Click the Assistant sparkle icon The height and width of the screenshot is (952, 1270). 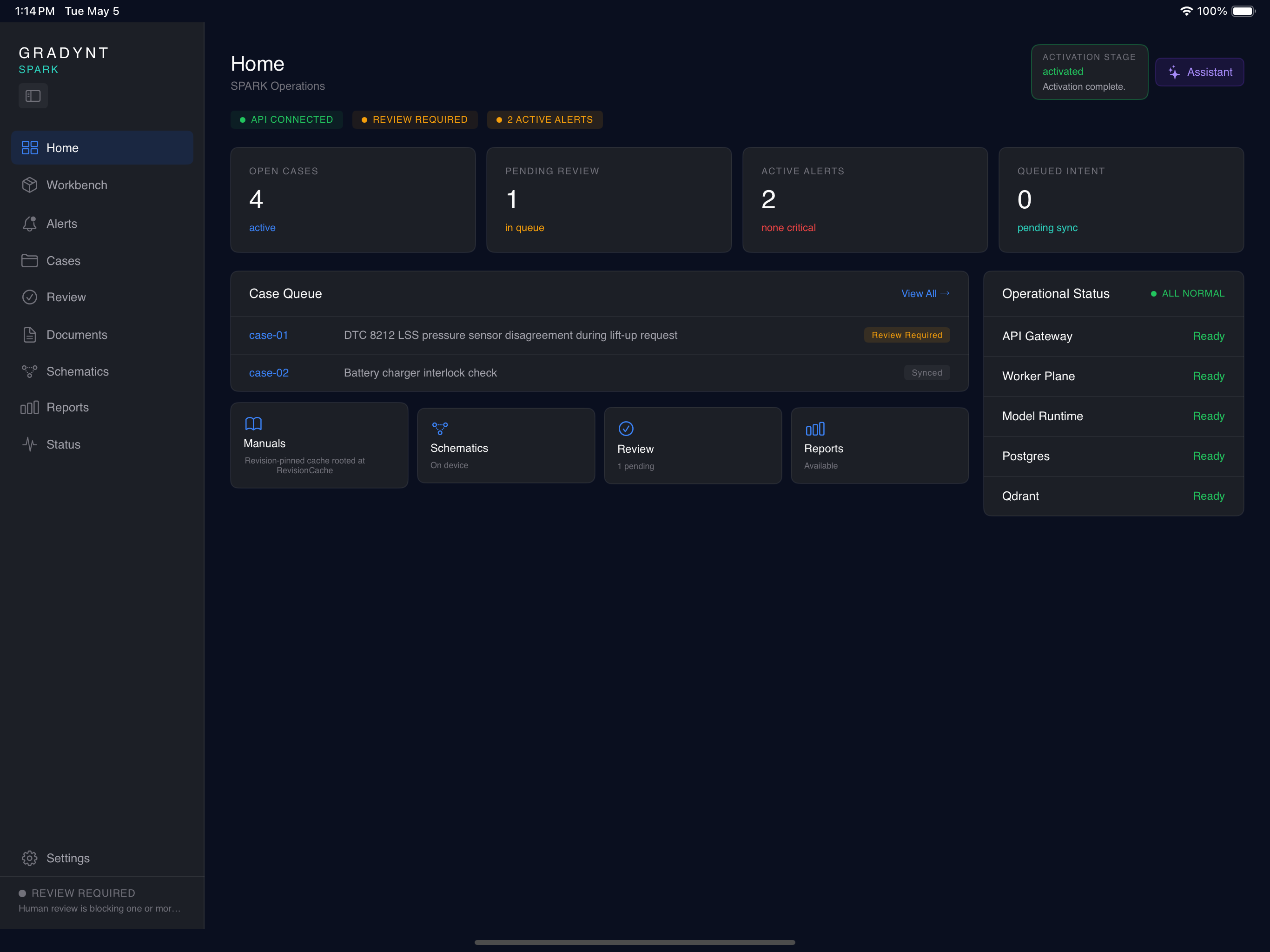[1174, 73]
